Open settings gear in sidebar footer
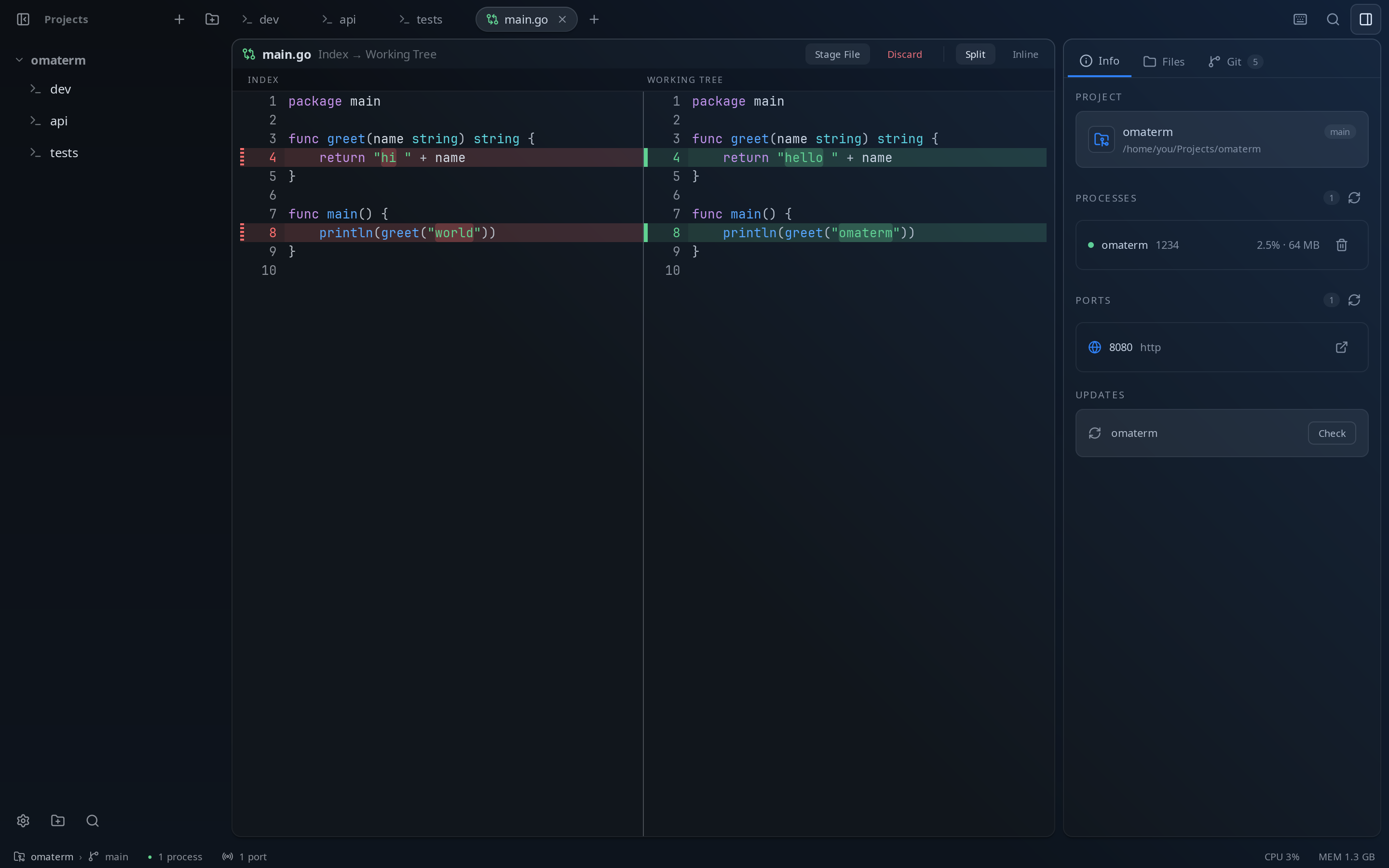Viewport: 1389px width, 868px height. 23,821
